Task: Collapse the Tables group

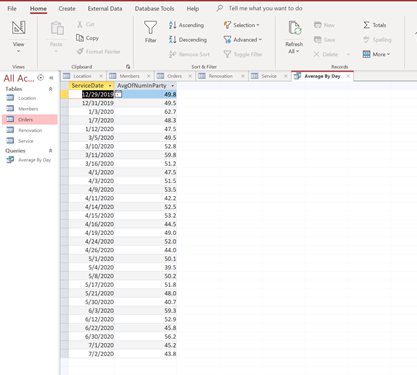Action: tap(51, 89)
